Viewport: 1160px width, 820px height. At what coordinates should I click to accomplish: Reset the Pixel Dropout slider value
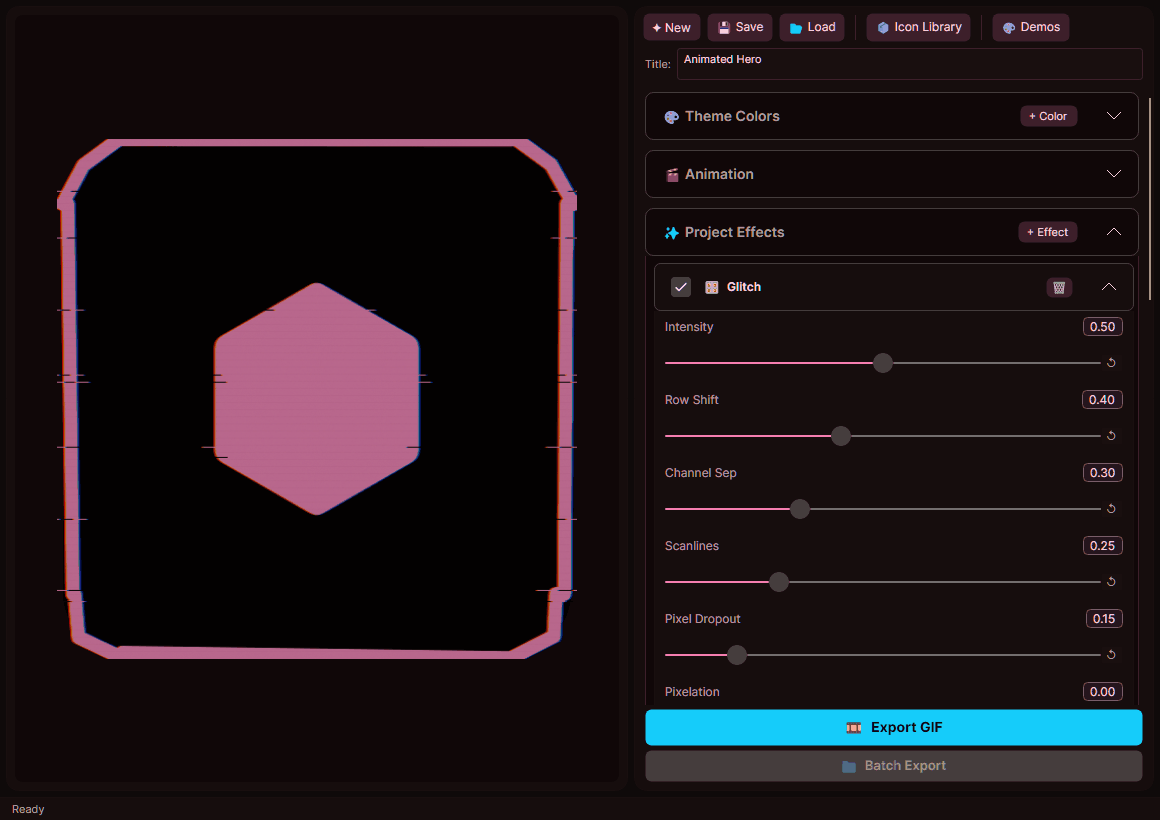point(1111,655)
